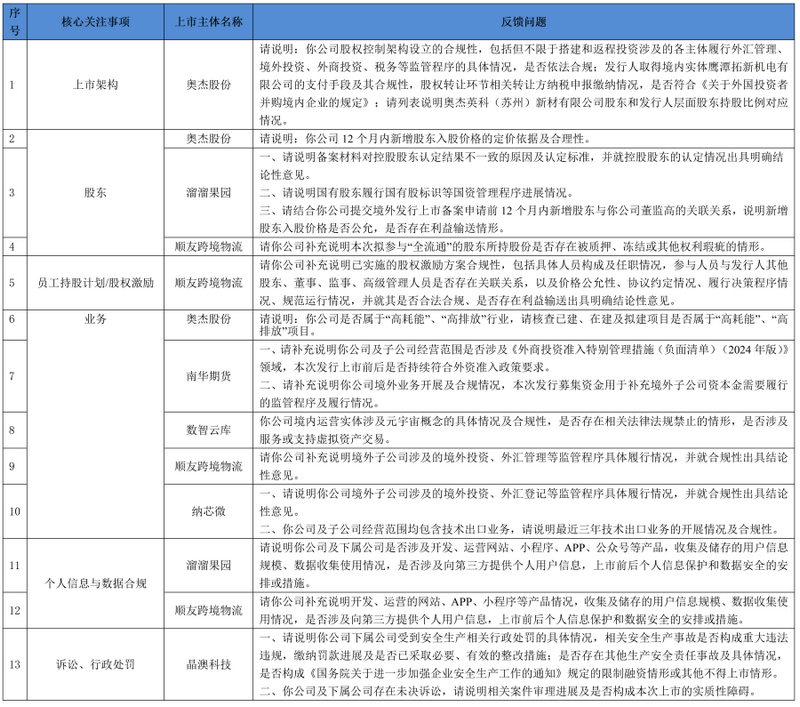The width and height of the screenshot is (800, 707).
Task: Click 奥杰股份 in row 2
Action: click(x=208, y=139)
